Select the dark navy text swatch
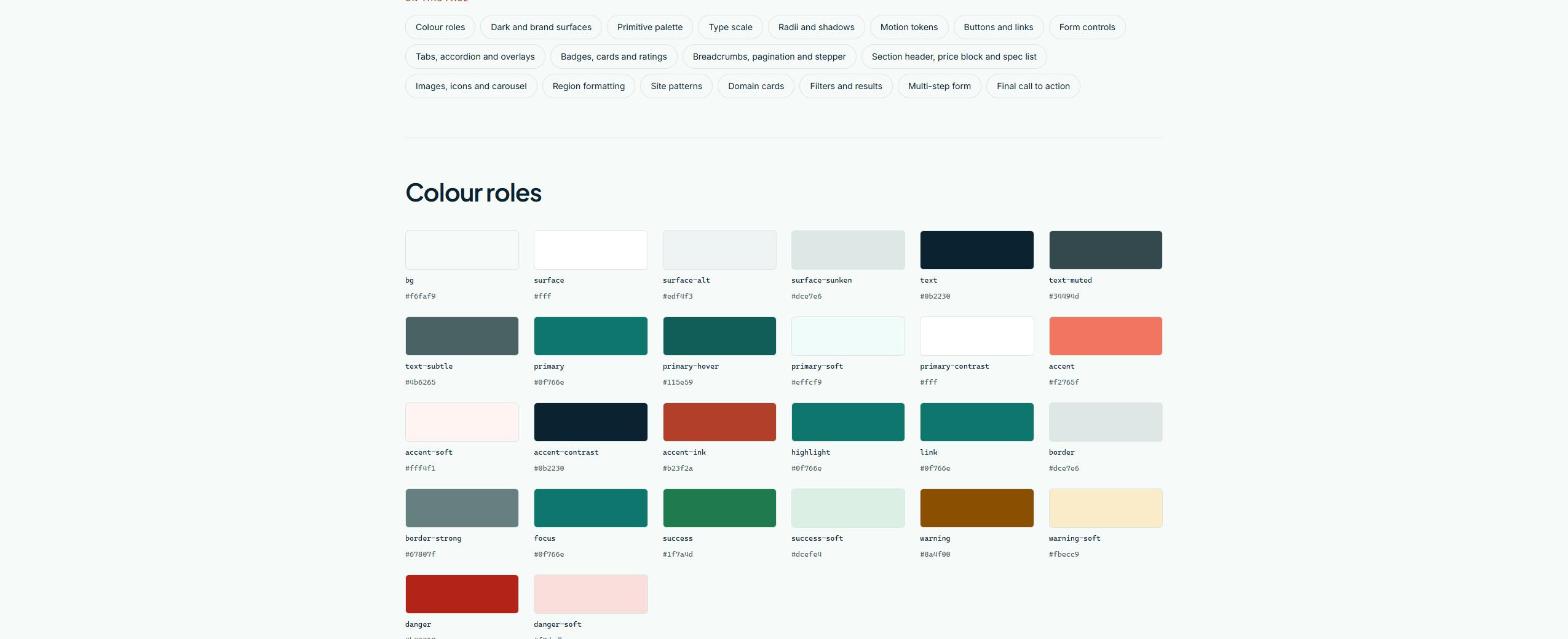Screen dimensions: 1568x639 977,250
